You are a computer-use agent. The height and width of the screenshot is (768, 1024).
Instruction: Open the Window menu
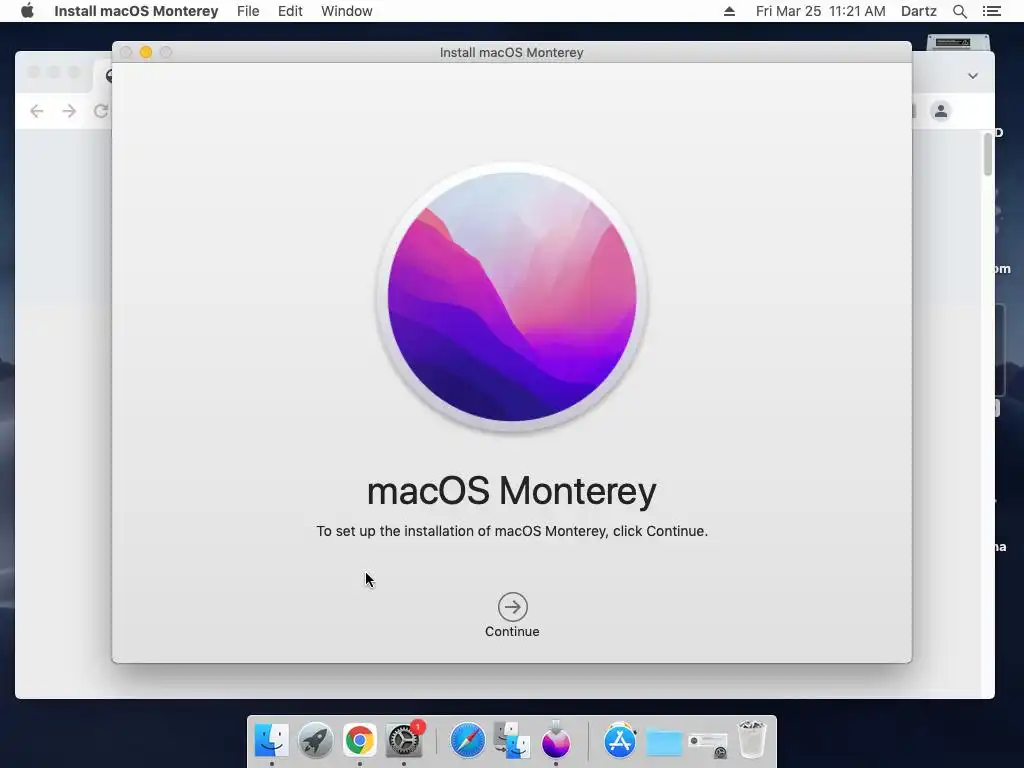pyautogui.click(x=347, y=11)
